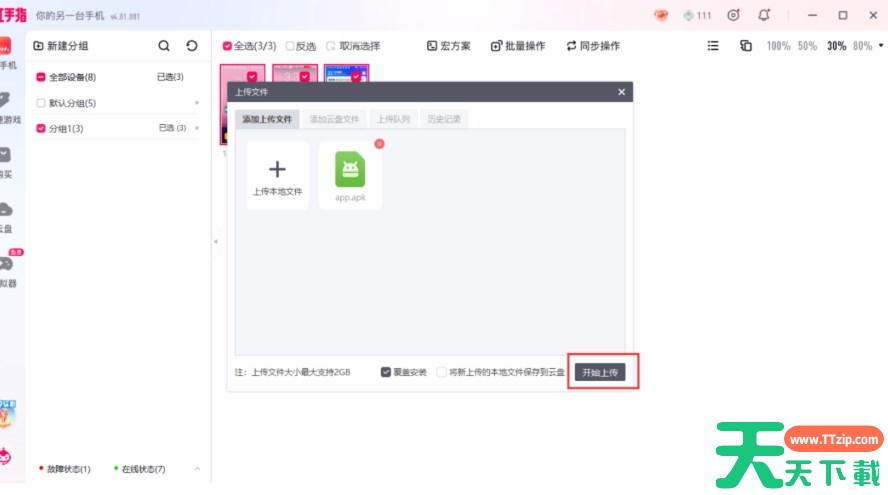Open the settings target icon in title bar

tap(733, 15)
